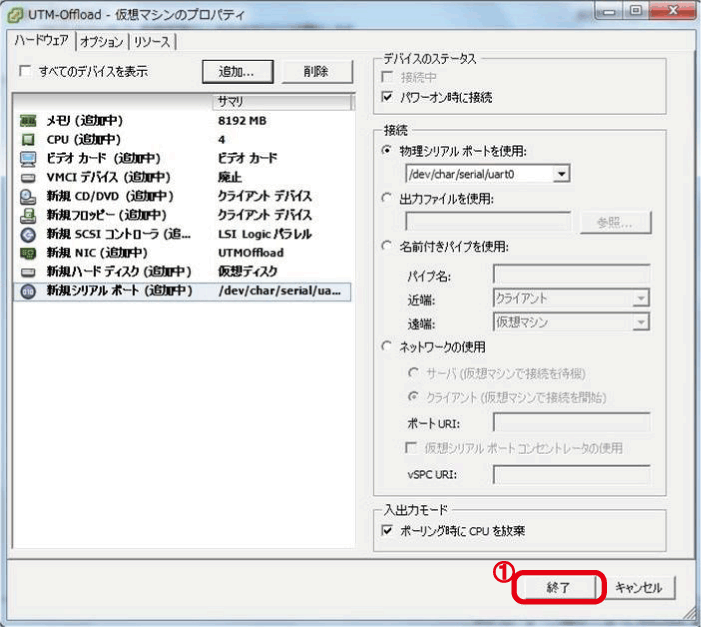Click the 出力ファイル path input field
This screenshot has width=702, height=628.
pos(488,222)
